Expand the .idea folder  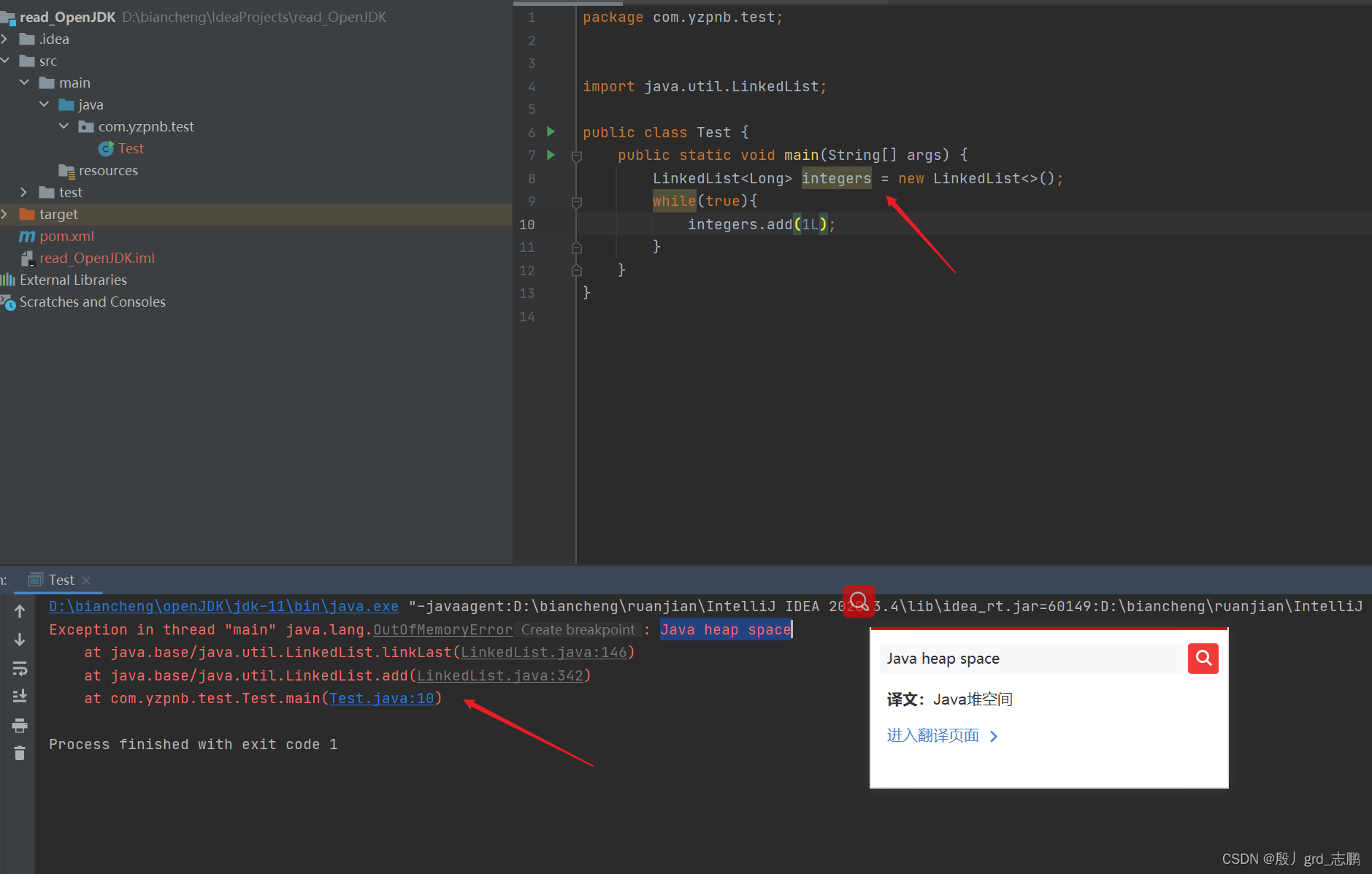[4, 39]
